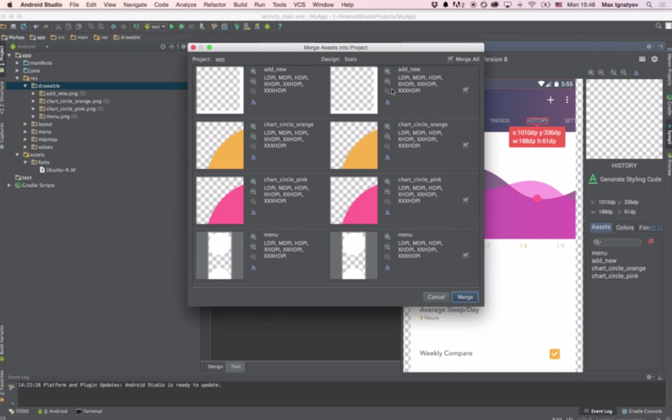Viewport: 672px width, 420px height.
Task: Open the Help question mark toolbar icon
Action: tap(280, 27)
